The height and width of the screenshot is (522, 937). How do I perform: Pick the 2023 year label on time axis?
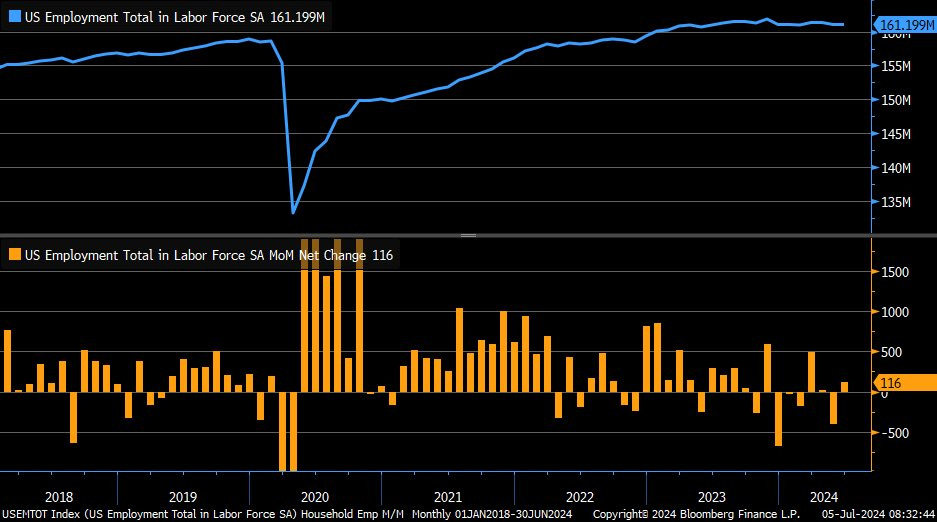pyautogui.click(x=712, y=497)
